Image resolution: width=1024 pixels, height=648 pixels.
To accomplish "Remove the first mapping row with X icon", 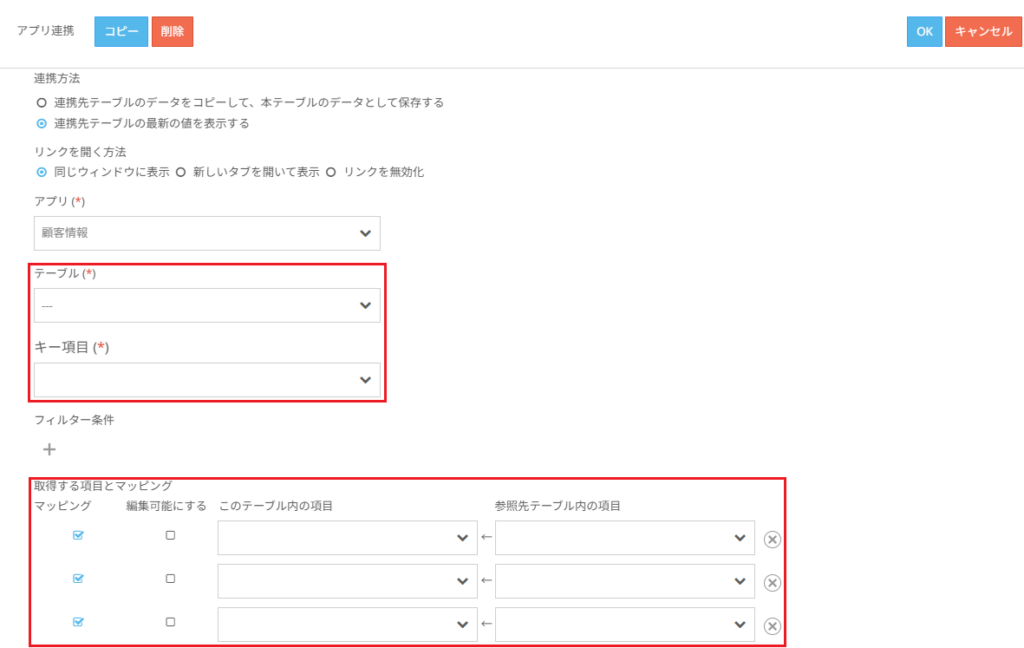I will 772,540.
